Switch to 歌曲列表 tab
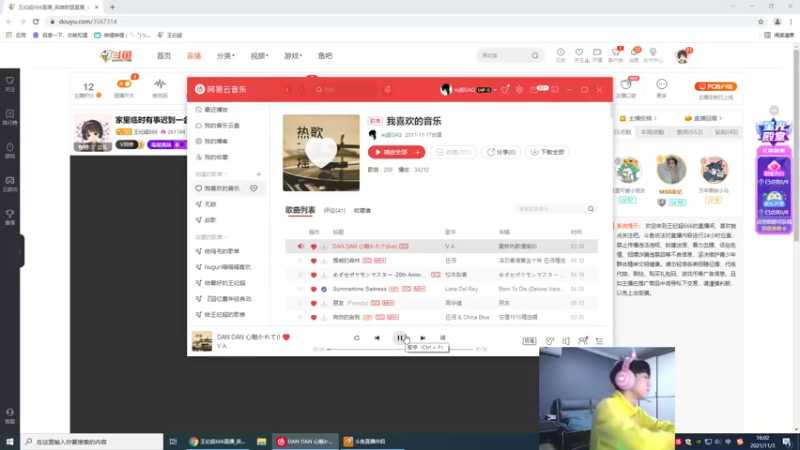 click(x=300, y=210)
